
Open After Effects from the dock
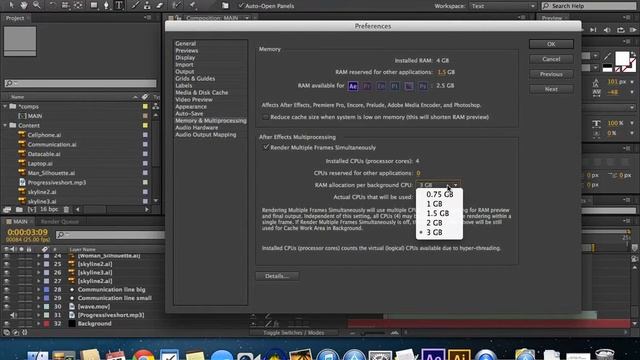[x=433, y=355]
